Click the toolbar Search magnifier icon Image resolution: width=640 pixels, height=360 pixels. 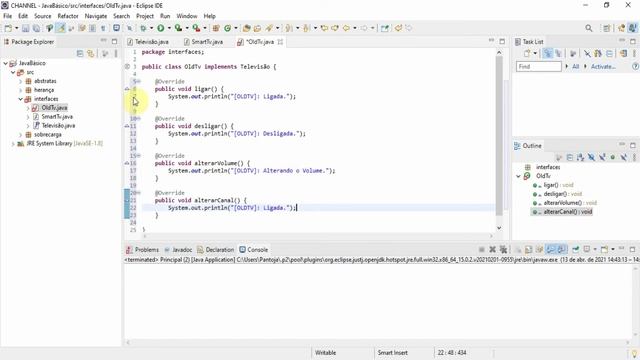click(x=589, y=28)
